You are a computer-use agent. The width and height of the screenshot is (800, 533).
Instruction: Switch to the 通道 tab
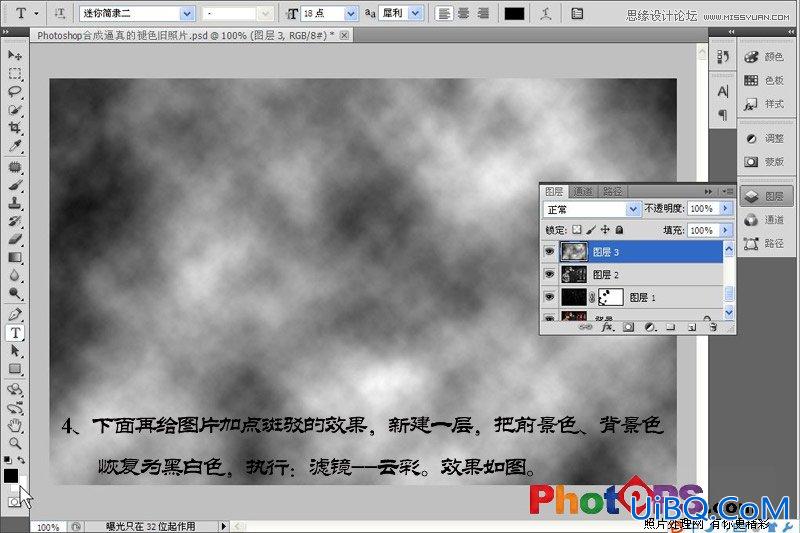point(583,191)
